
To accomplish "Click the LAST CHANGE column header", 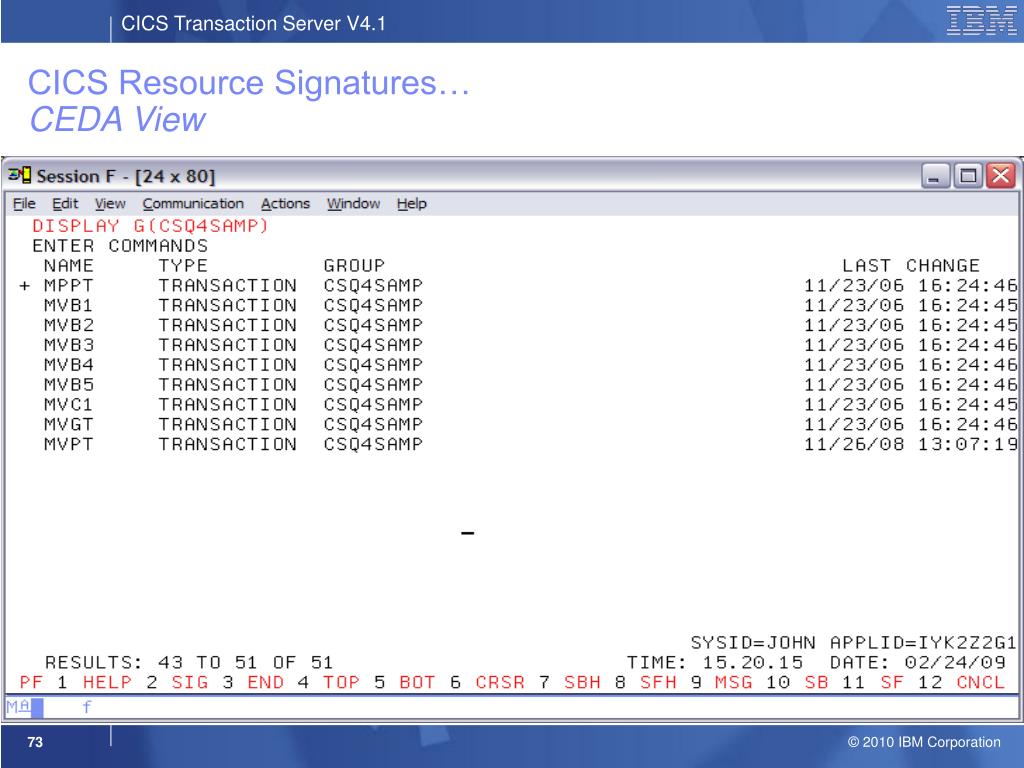I will tap(911, 266).
